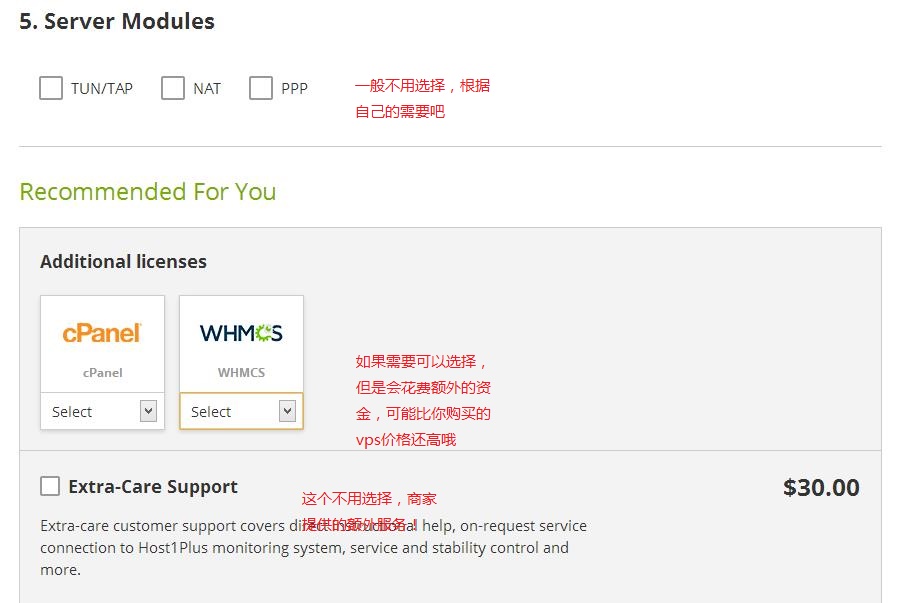Click the gray cPanel caption text
Image resolution: width=899 pixels, height=603 pixels.
[103, 373]
